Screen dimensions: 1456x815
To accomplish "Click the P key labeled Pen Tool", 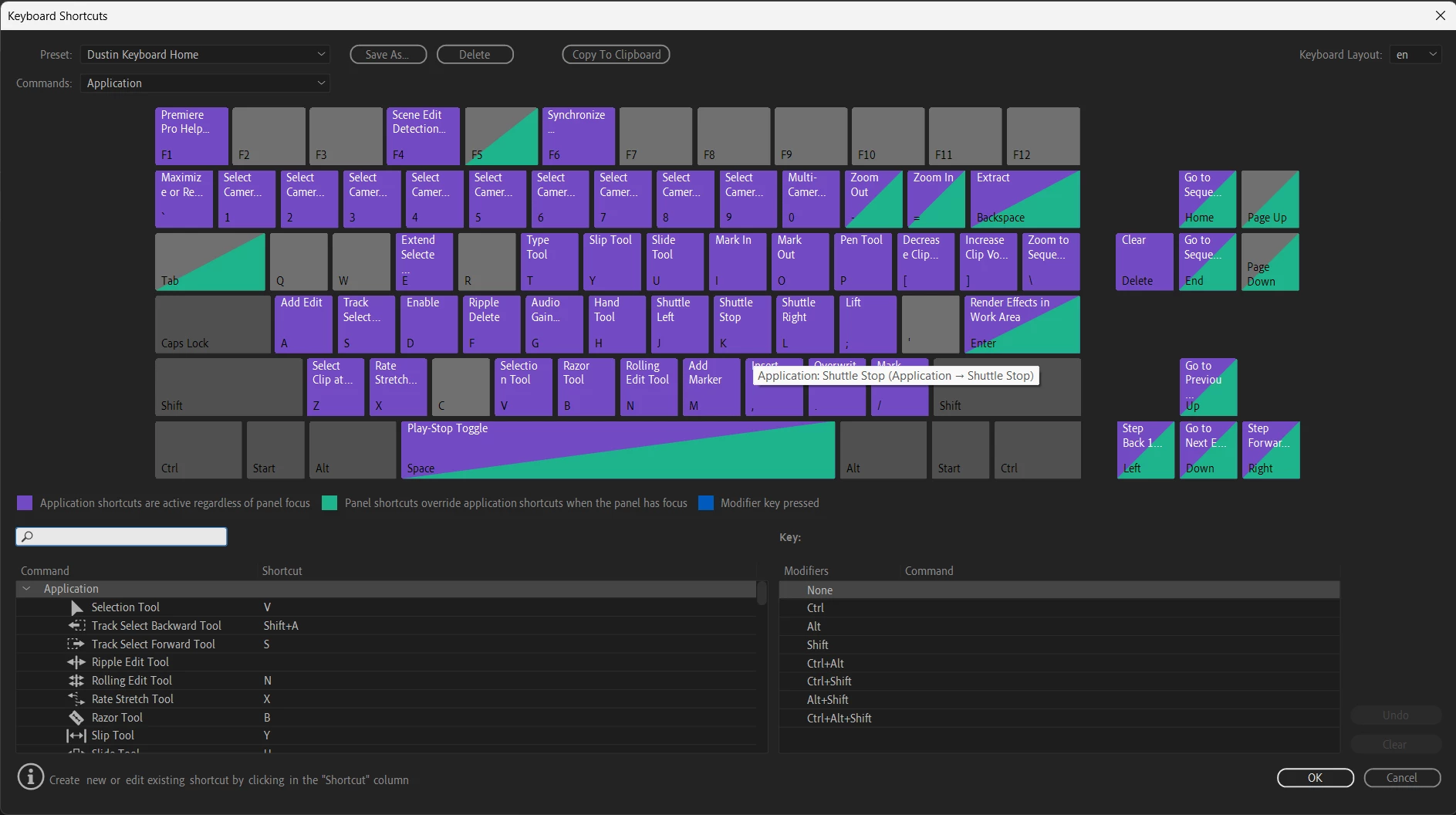I will tap(863, 262).
